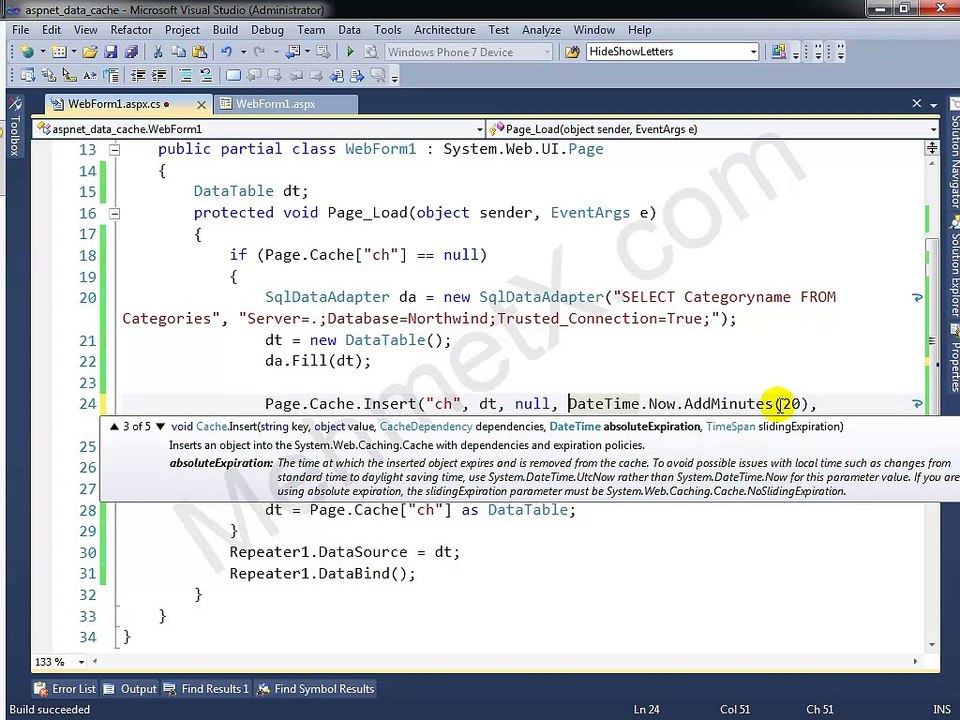960x720 pixels.
Task: Open the Solution Explorer side tab
Action: (954, 266)
